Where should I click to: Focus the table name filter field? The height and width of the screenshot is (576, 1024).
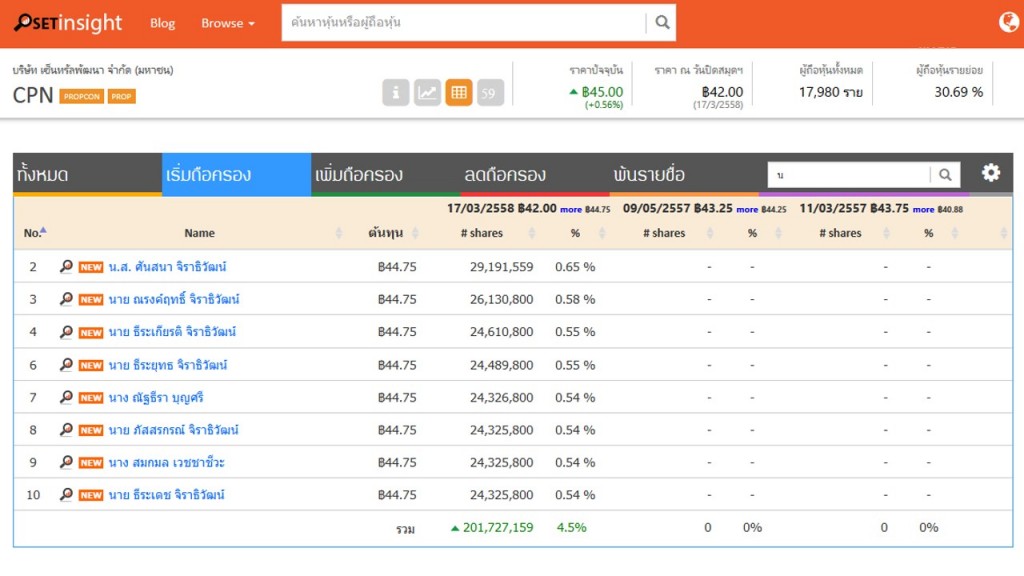[849, 174]
